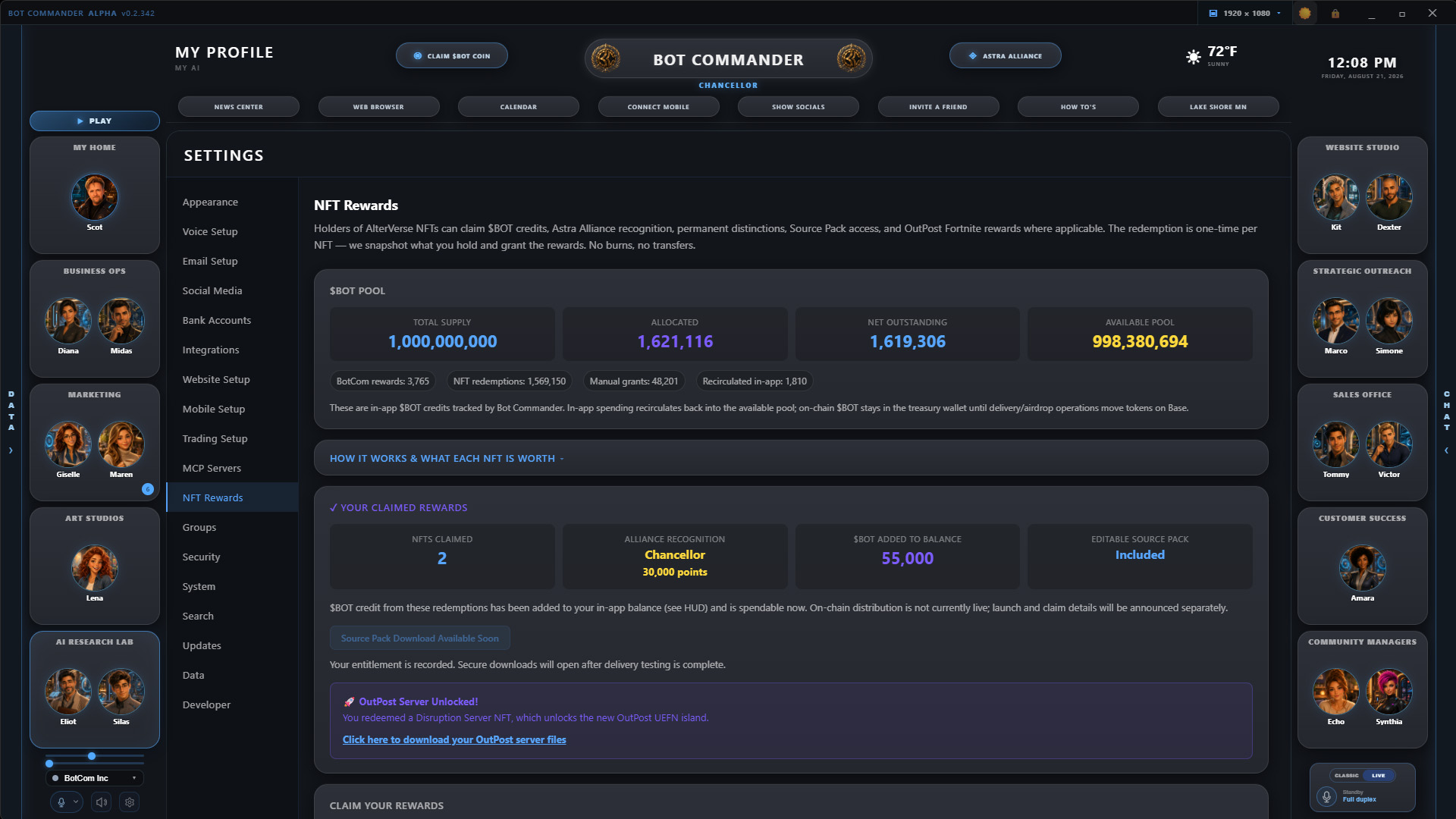Select Synthia's avatar in Community Managers
The image size is (1456, 819).
[1389, 692]
